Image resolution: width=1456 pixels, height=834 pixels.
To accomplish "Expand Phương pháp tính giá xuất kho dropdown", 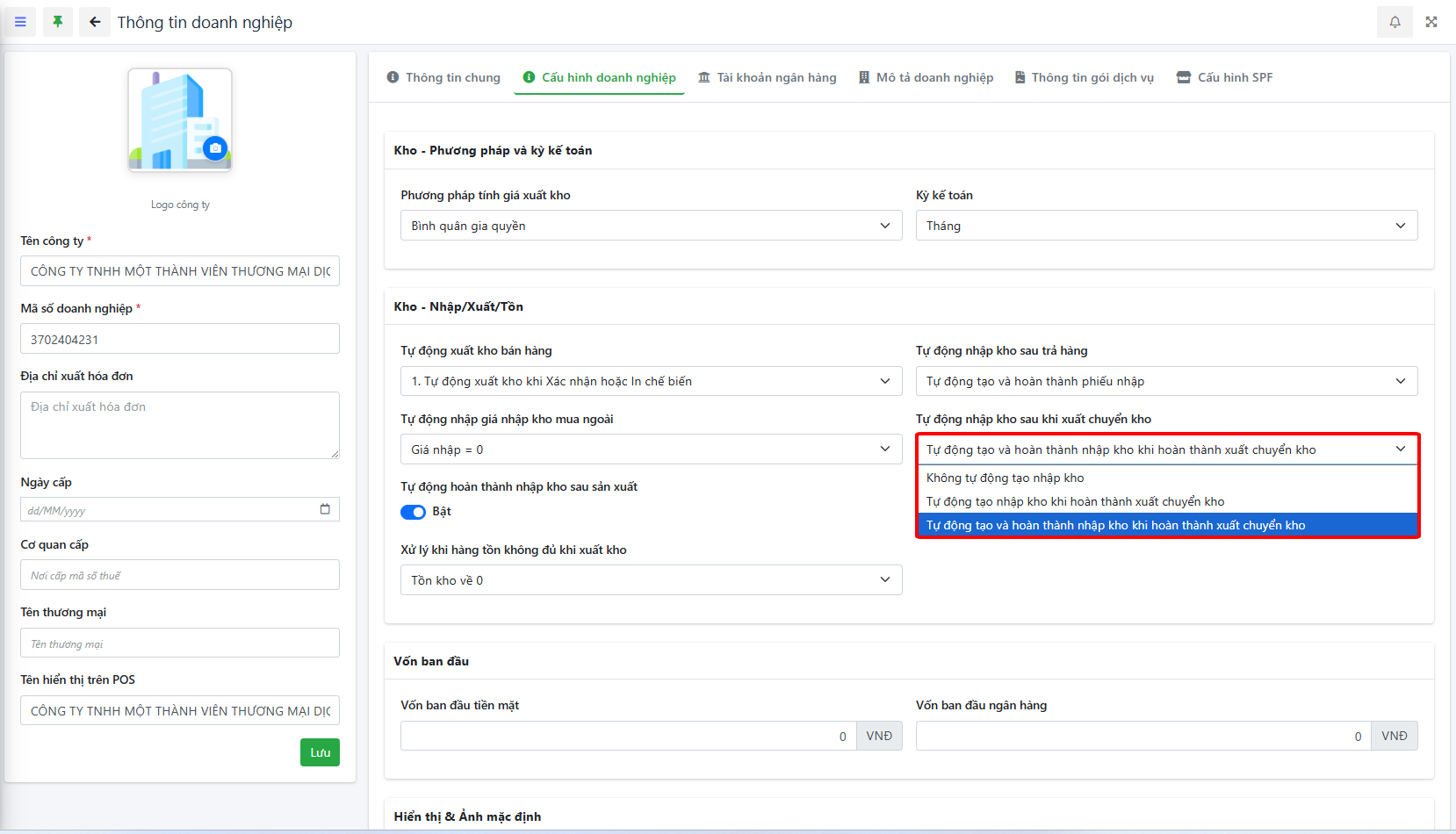I will pos(651,226).
